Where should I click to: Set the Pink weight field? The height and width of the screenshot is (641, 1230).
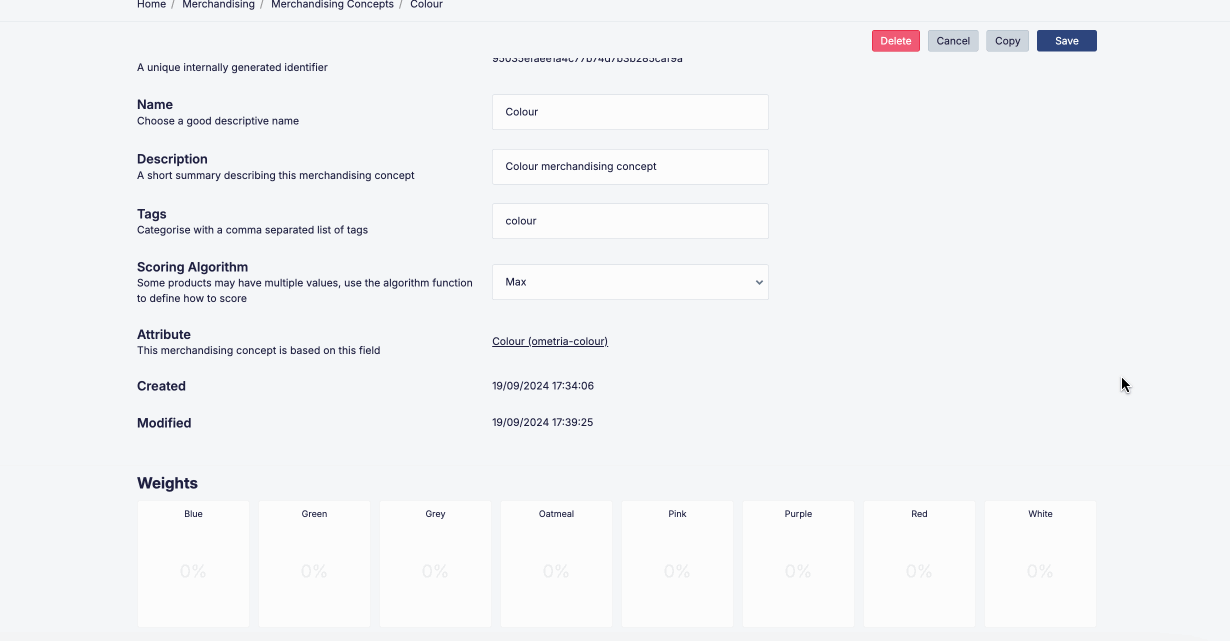coord(677,571)
